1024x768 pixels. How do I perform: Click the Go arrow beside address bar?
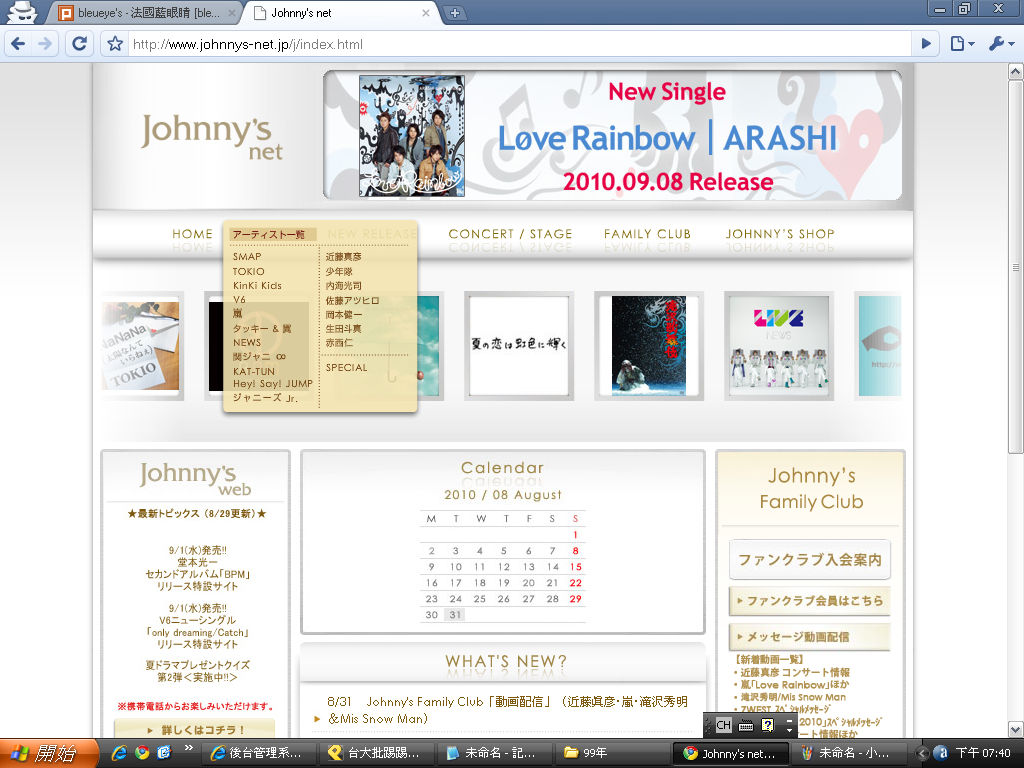[x=926, y=44]
